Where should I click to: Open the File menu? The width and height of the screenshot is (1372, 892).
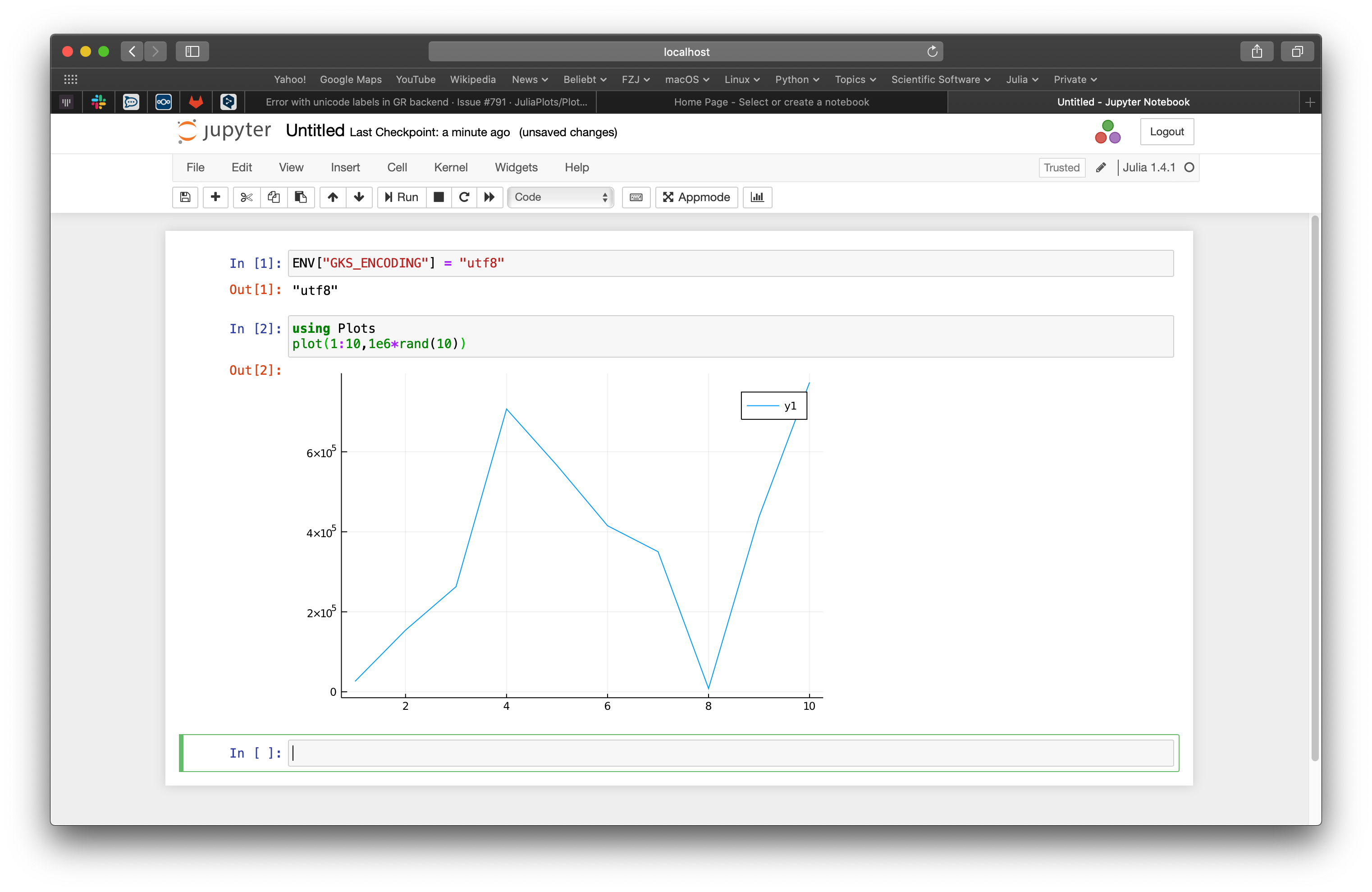click(196, 167)
